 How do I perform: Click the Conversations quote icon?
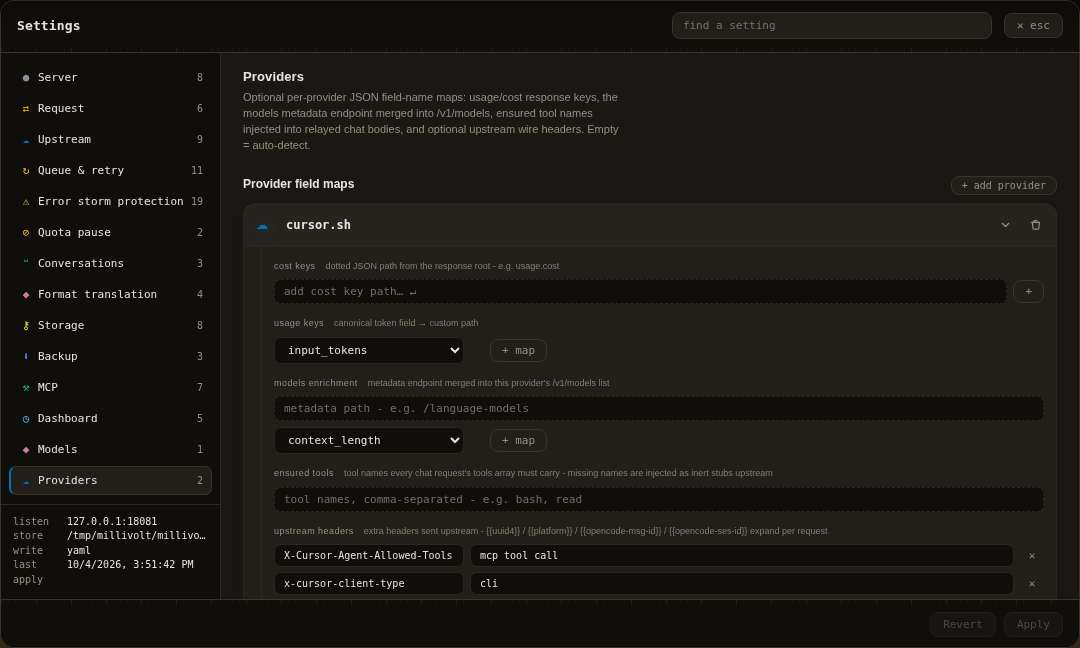25,262
